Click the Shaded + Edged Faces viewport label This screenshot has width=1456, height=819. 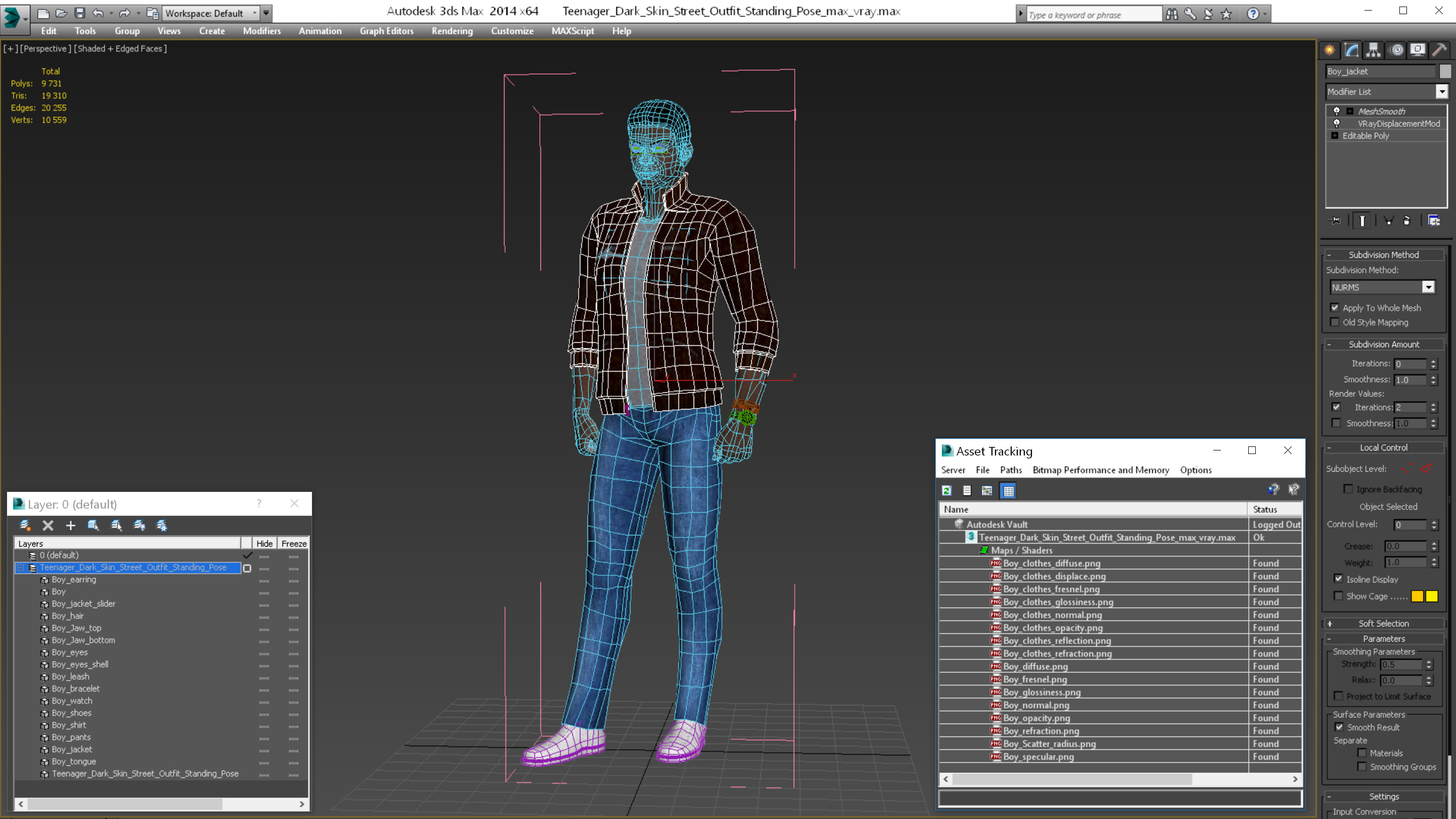tap(120, 49)
